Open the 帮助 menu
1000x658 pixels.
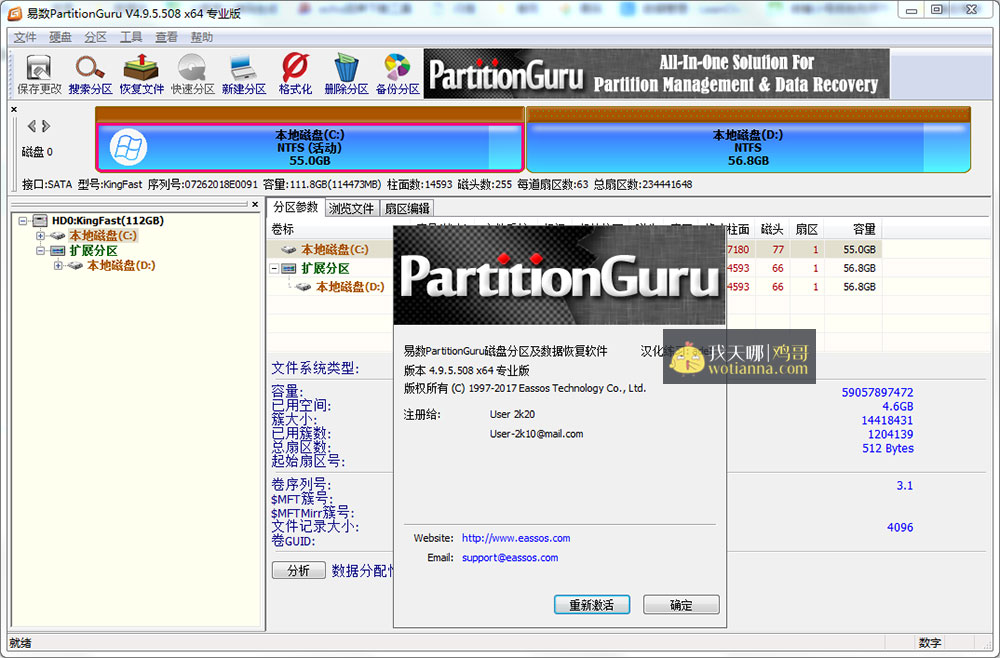click(202, 37)
